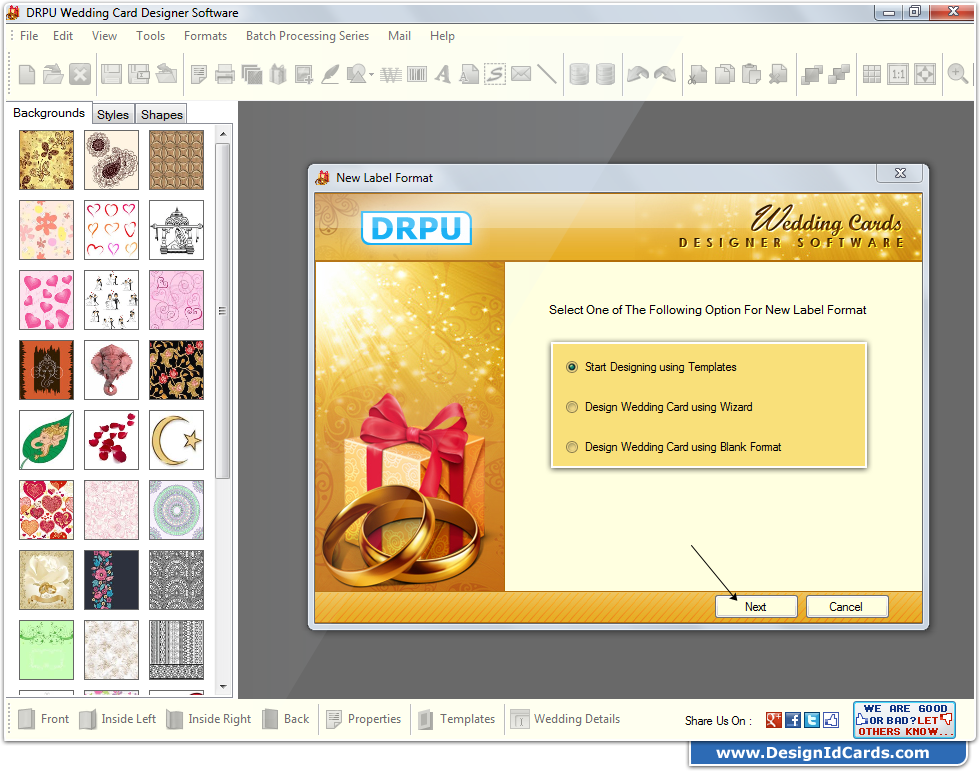Screen dimensions: 980x771
Task: Click the WordArt toolbar icon
Action: click(391, 76)
